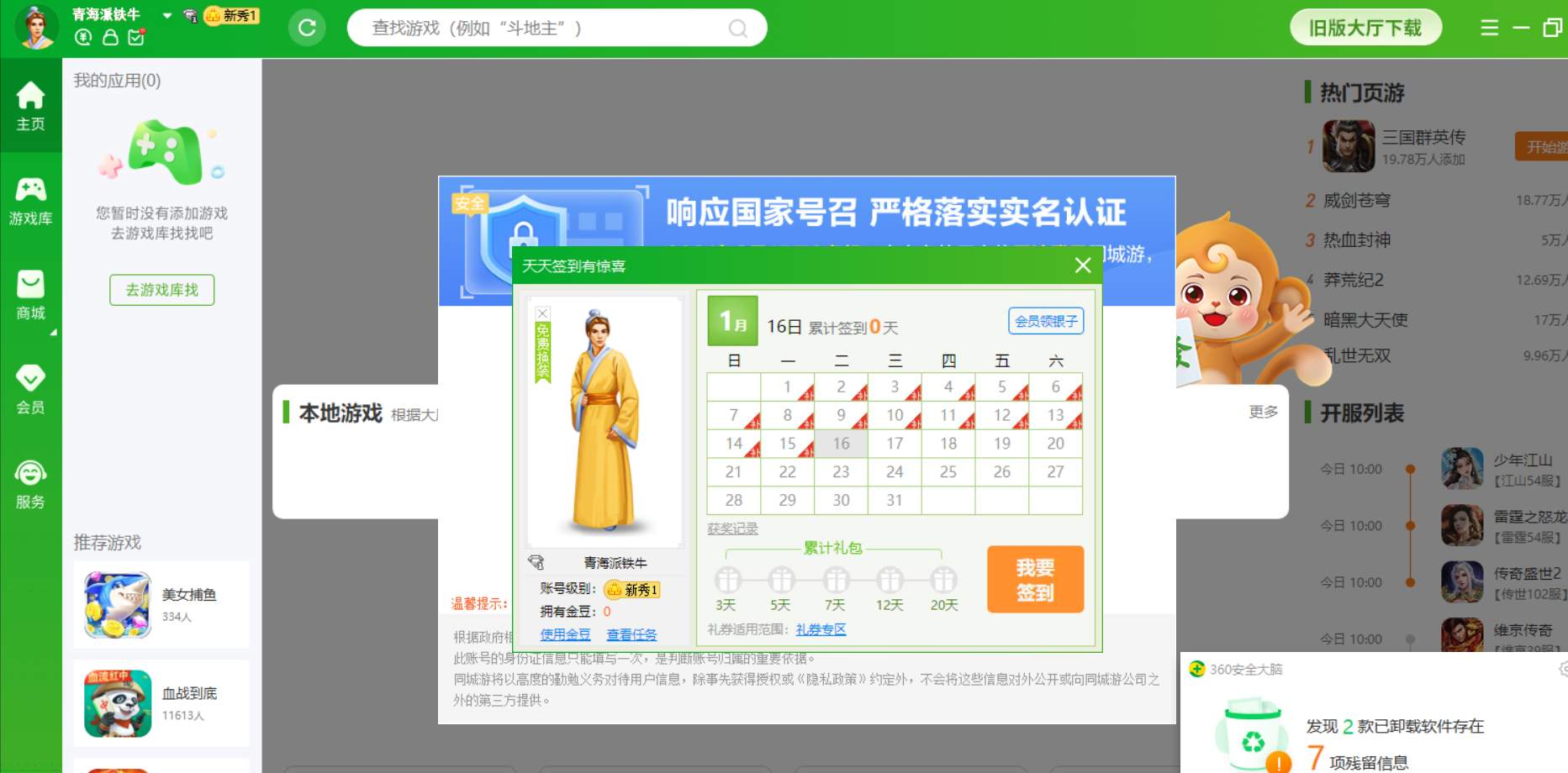Open the 新秀1 account level badge
The width and height of the screenshot is (1568, 773).
(633, 590)
